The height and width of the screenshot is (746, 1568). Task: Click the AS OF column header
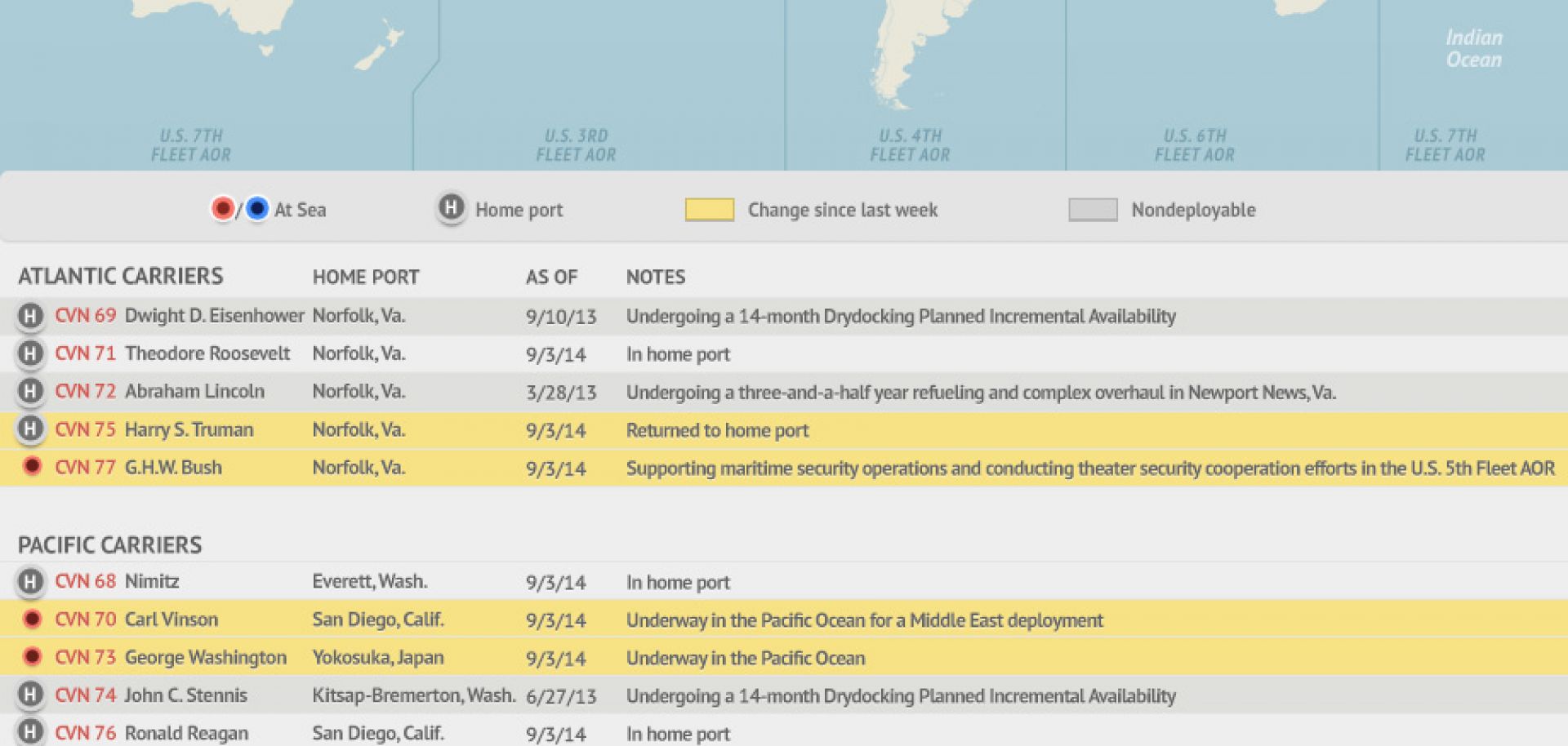click(551, 277)
